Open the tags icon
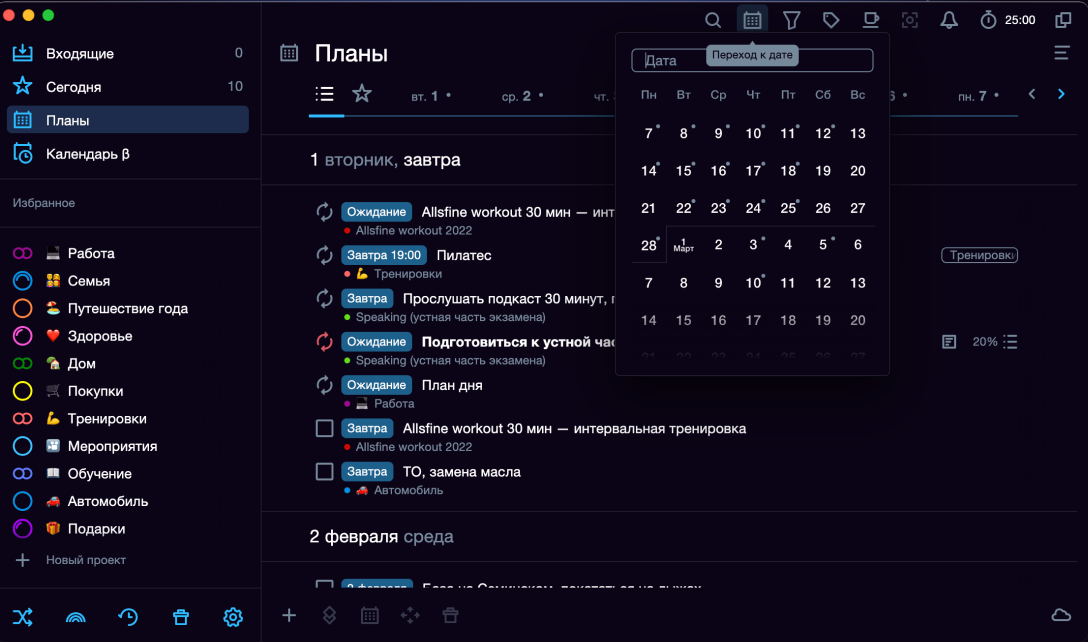The image size is (1088, 642). (x=831, y=19)
